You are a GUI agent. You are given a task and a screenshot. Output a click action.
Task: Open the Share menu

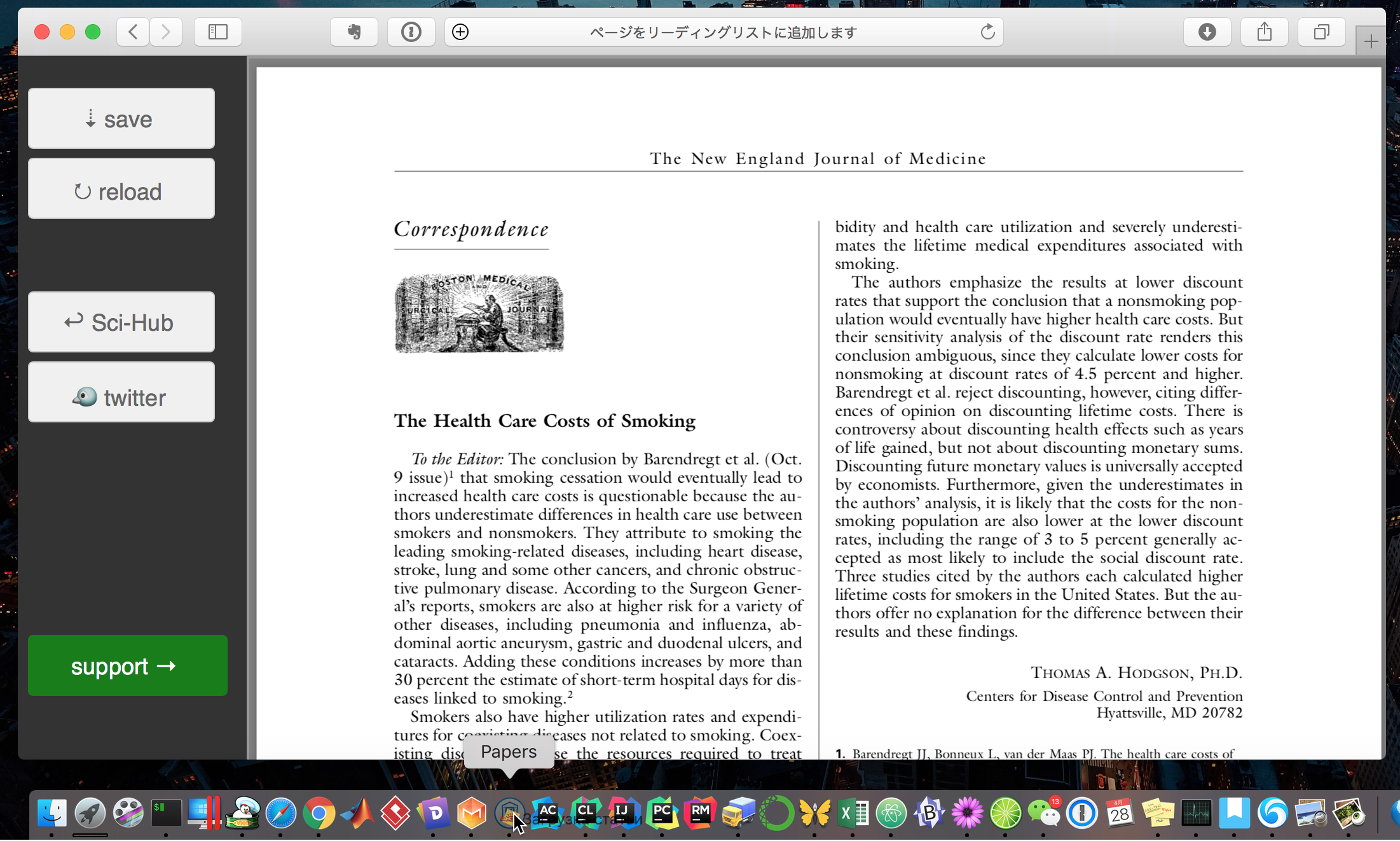(1264, 32)
